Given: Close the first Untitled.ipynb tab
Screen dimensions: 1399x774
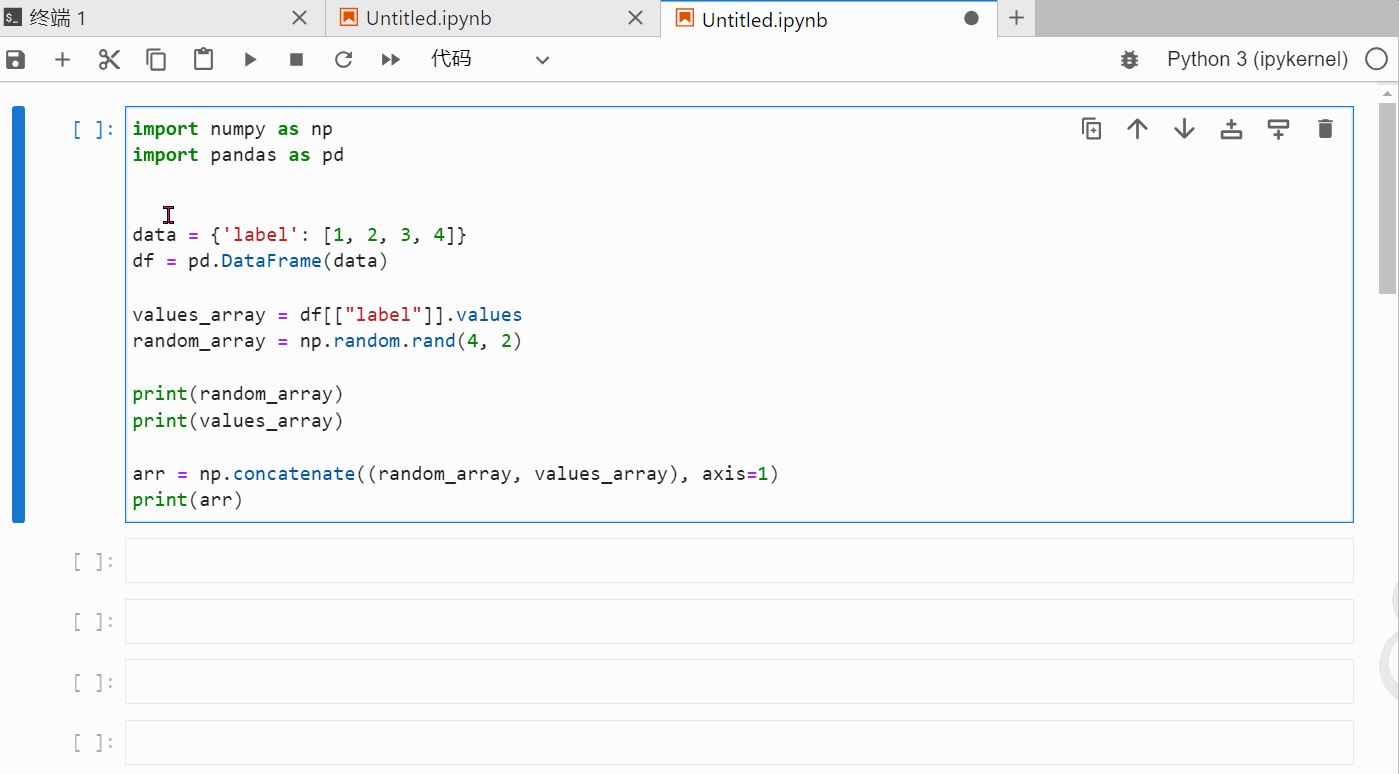Looking at the screenshot, I should (635, 18).
